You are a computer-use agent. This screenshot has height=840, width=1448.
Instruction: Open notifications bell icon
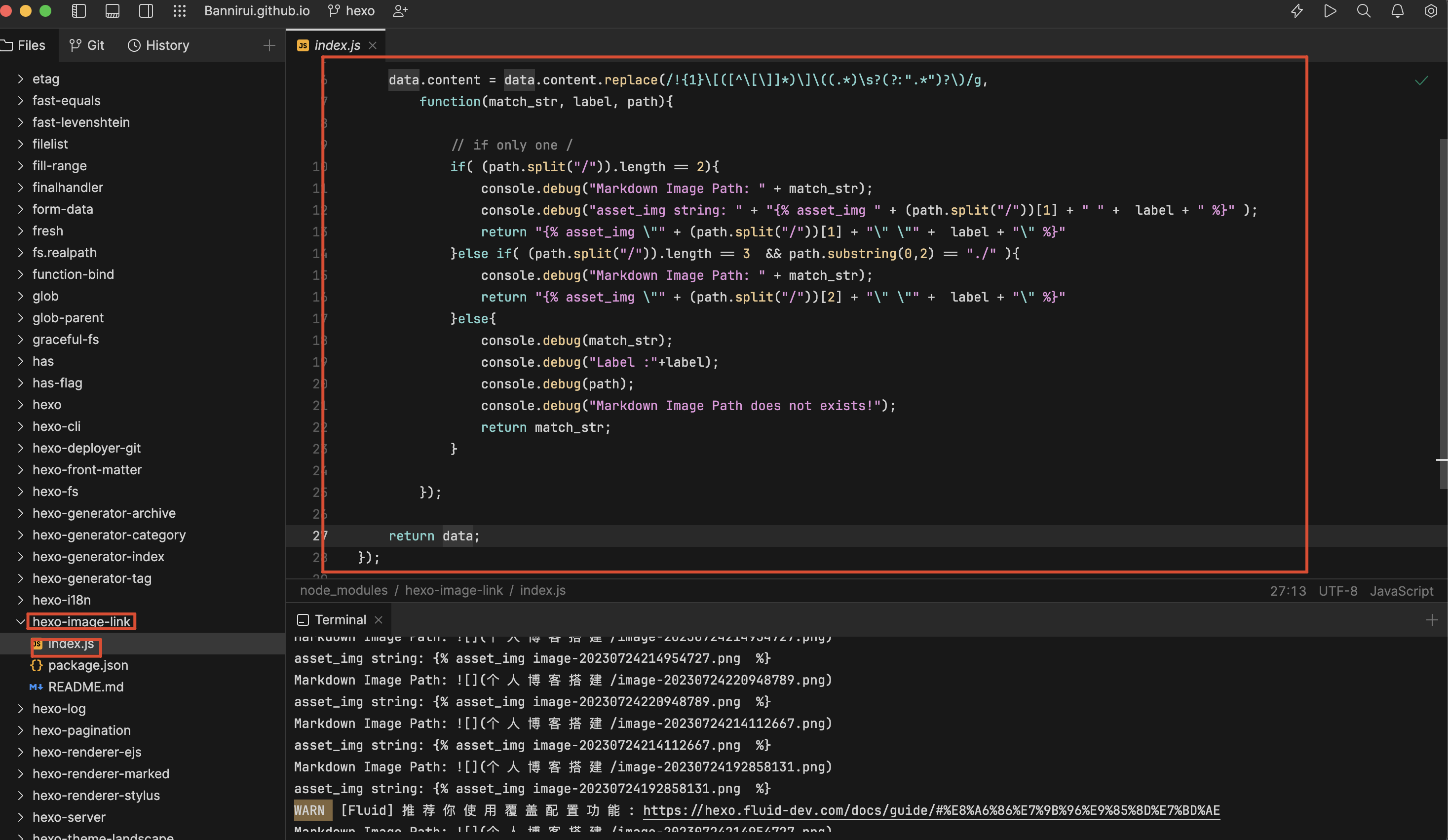[1398, 11]
